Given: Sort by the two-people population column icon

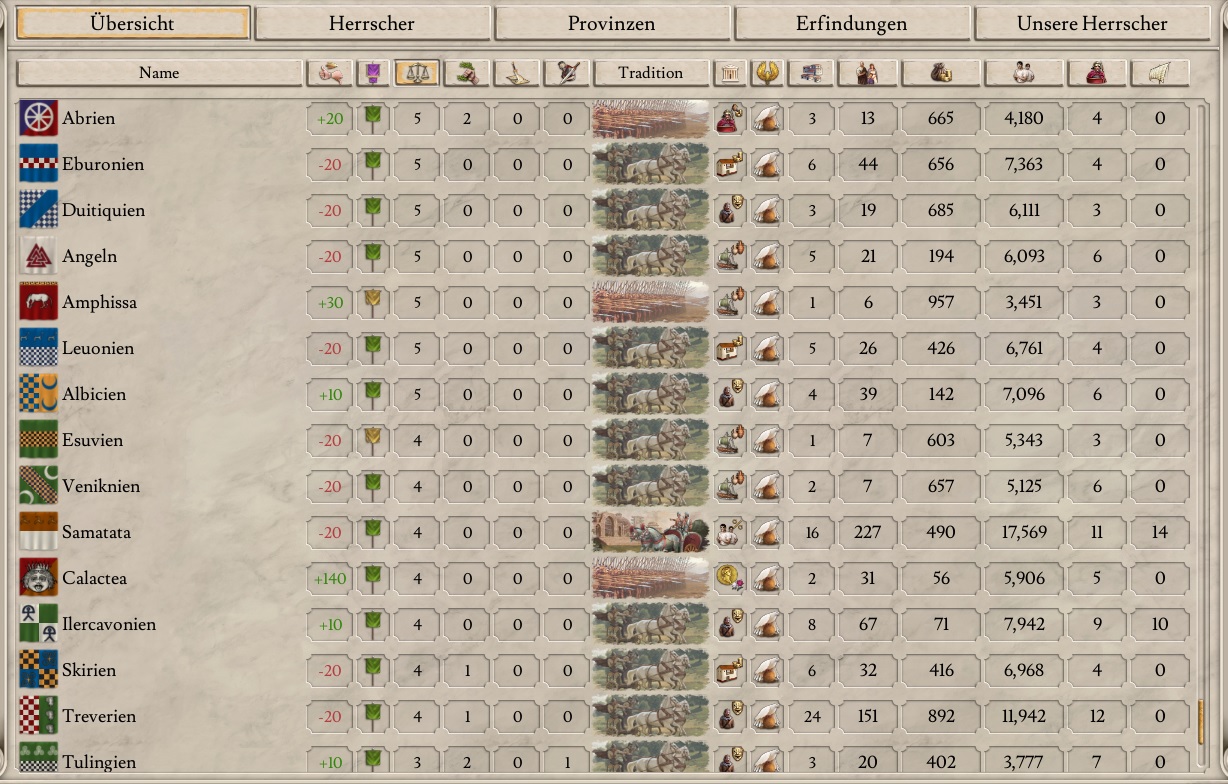Looking at the screenshot, I should pos(1022,73).
